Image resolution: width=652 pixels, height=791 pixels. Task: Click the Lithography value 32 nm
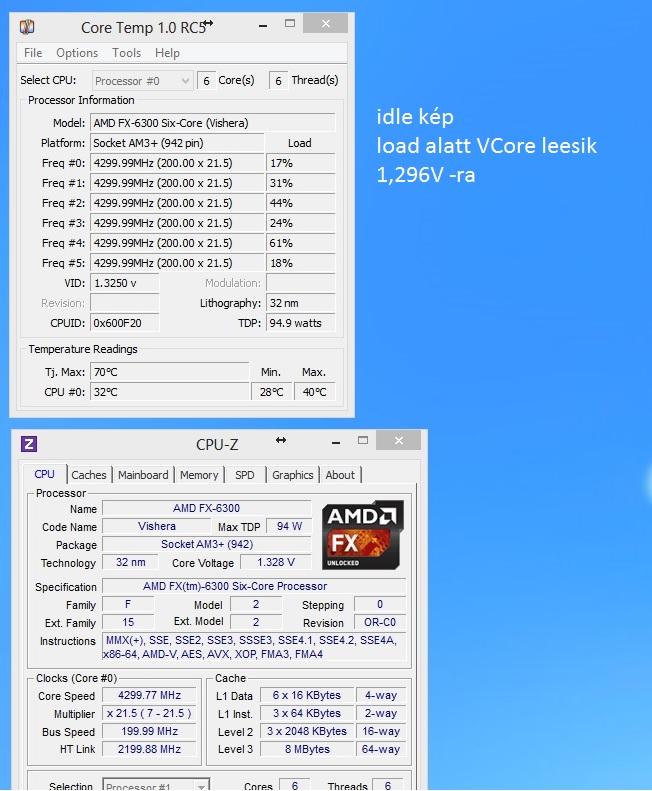click(x=301, y=303)
